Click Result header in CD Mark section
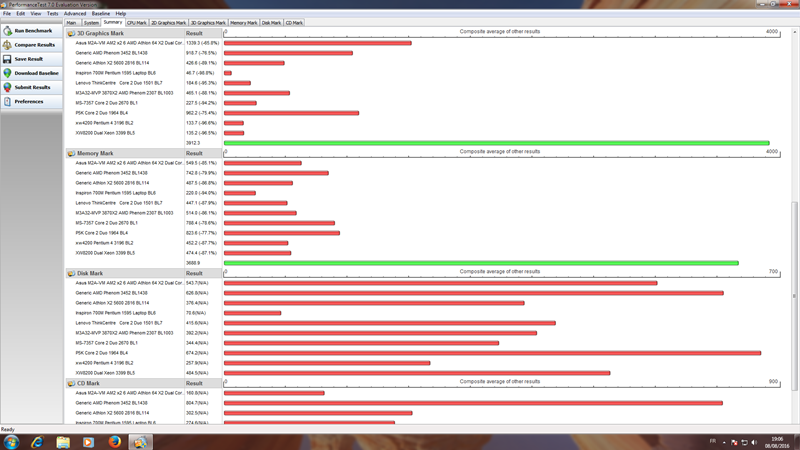This screenshot has width=800, height=450. [203, 383]
